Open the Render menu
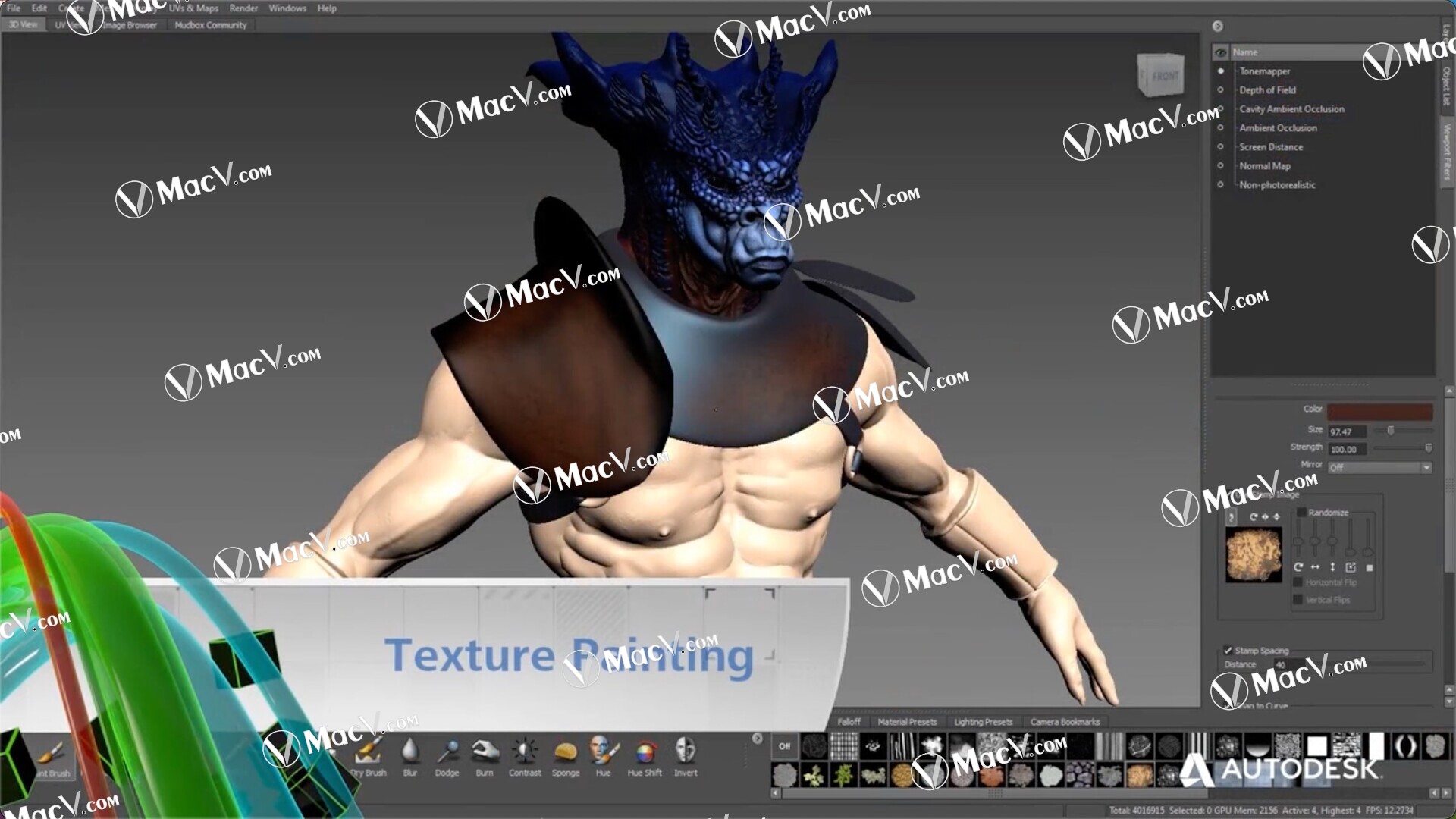 (x=243, y=8)
